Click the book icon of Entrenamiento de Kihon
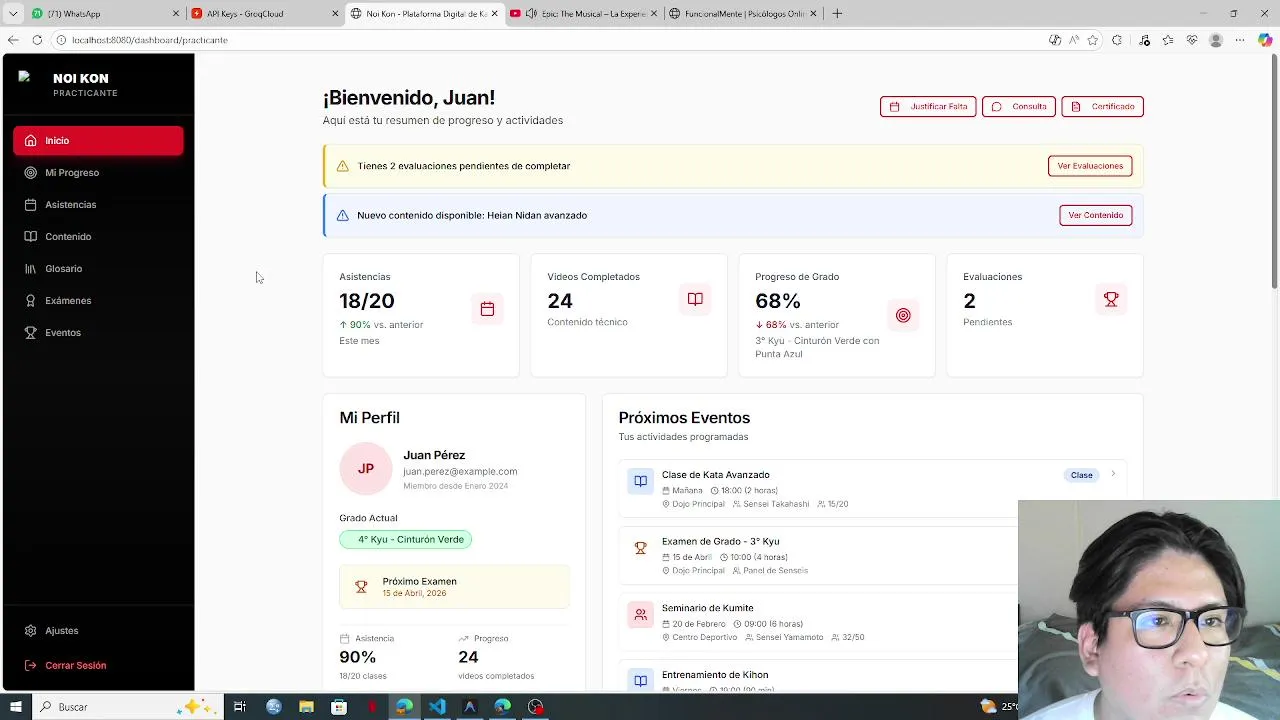1280x720 pixels. tap(640, 680)
